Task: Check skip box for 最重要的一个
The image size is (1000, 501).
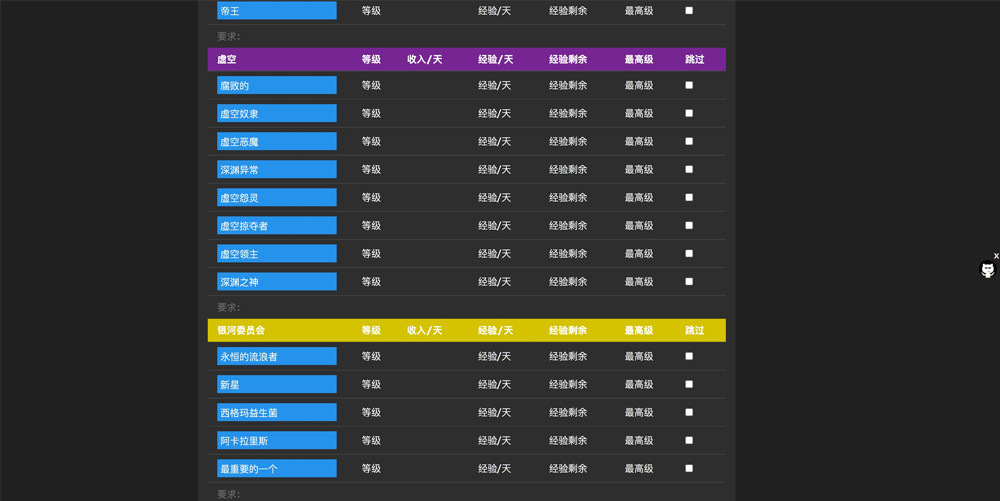Action: click(689, 468)
